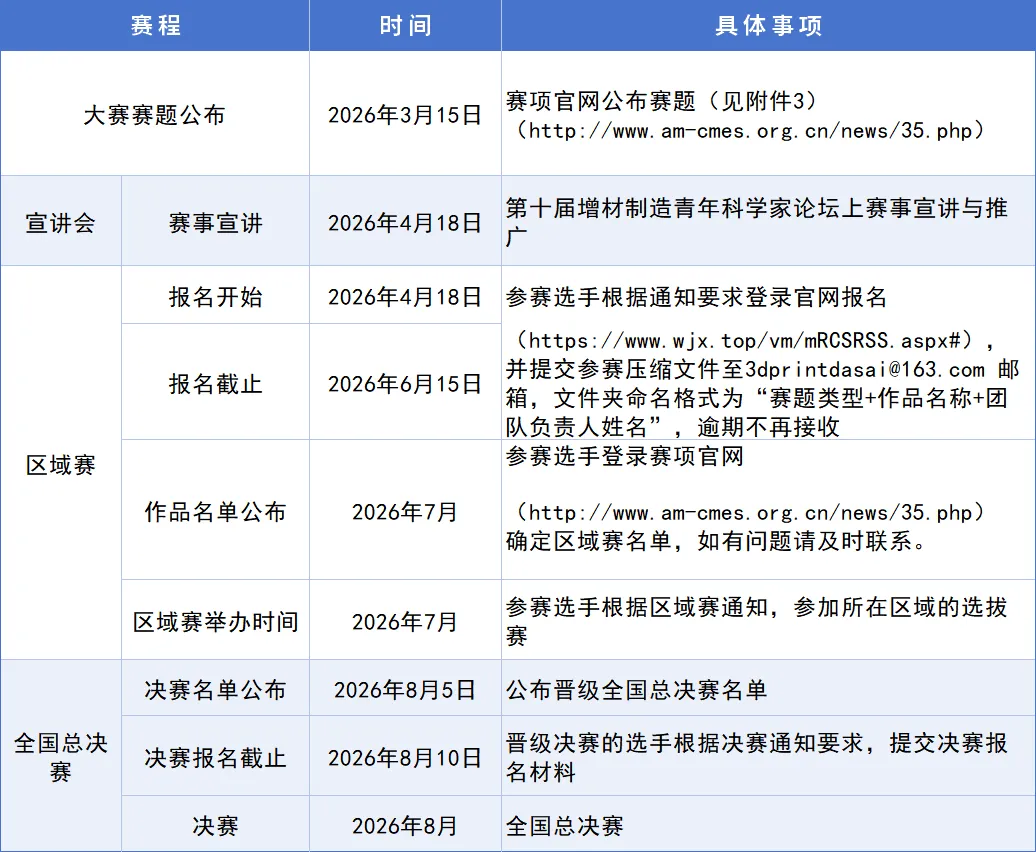Click the 决赛 cell in the last row

click(215, 824)
